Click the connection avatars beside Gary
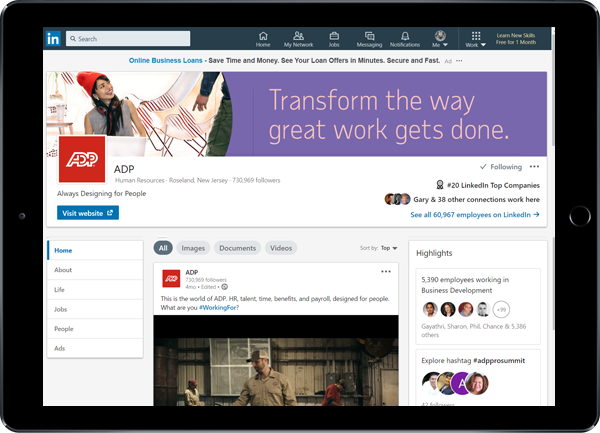600x433 pixels. [397, 199]
